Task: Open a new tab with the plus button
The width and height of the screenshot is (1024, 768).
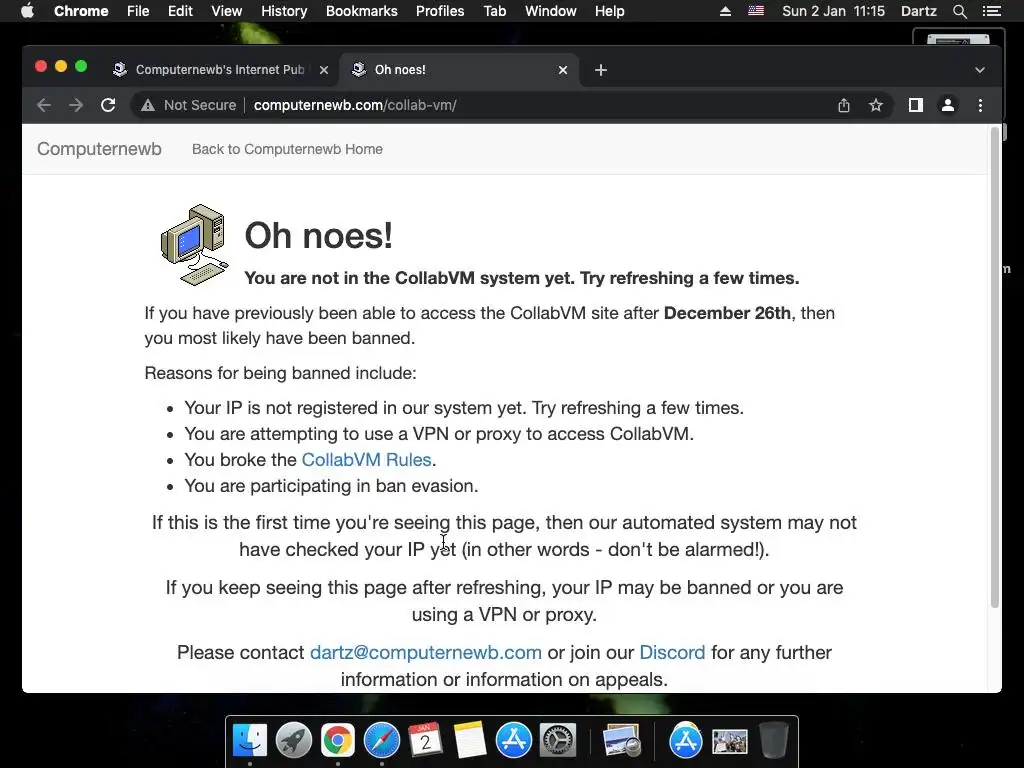Action: (601, 70)
